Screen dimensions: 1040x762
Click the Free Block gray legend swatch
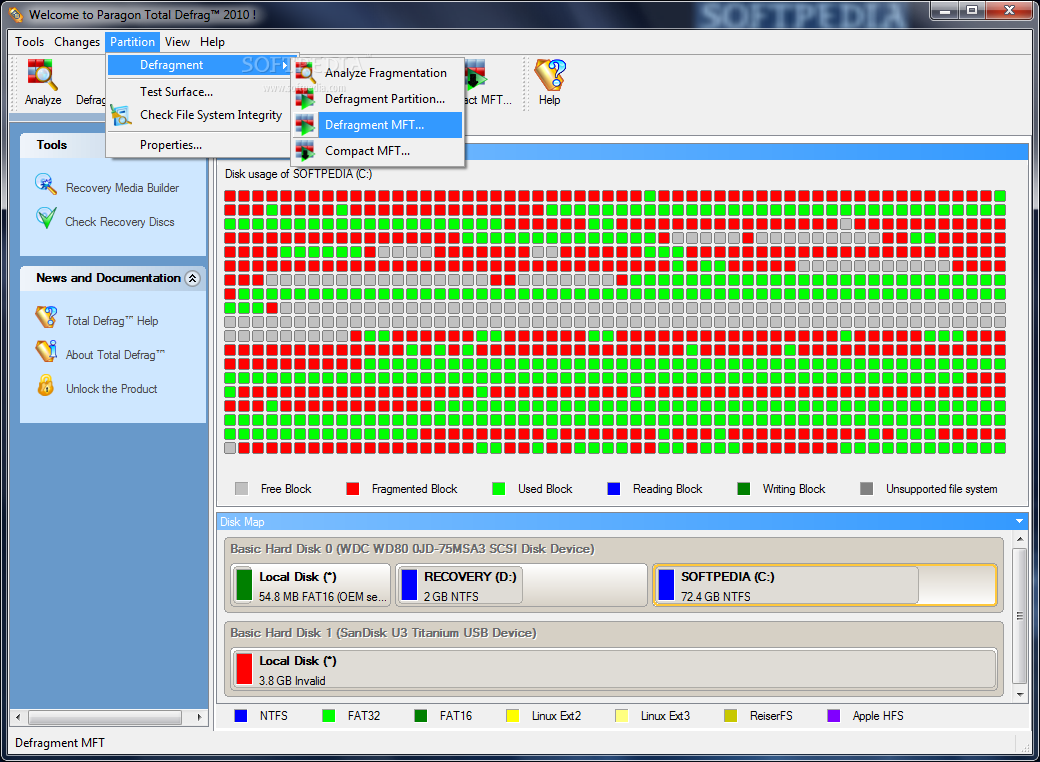click(x=241, y=489)
